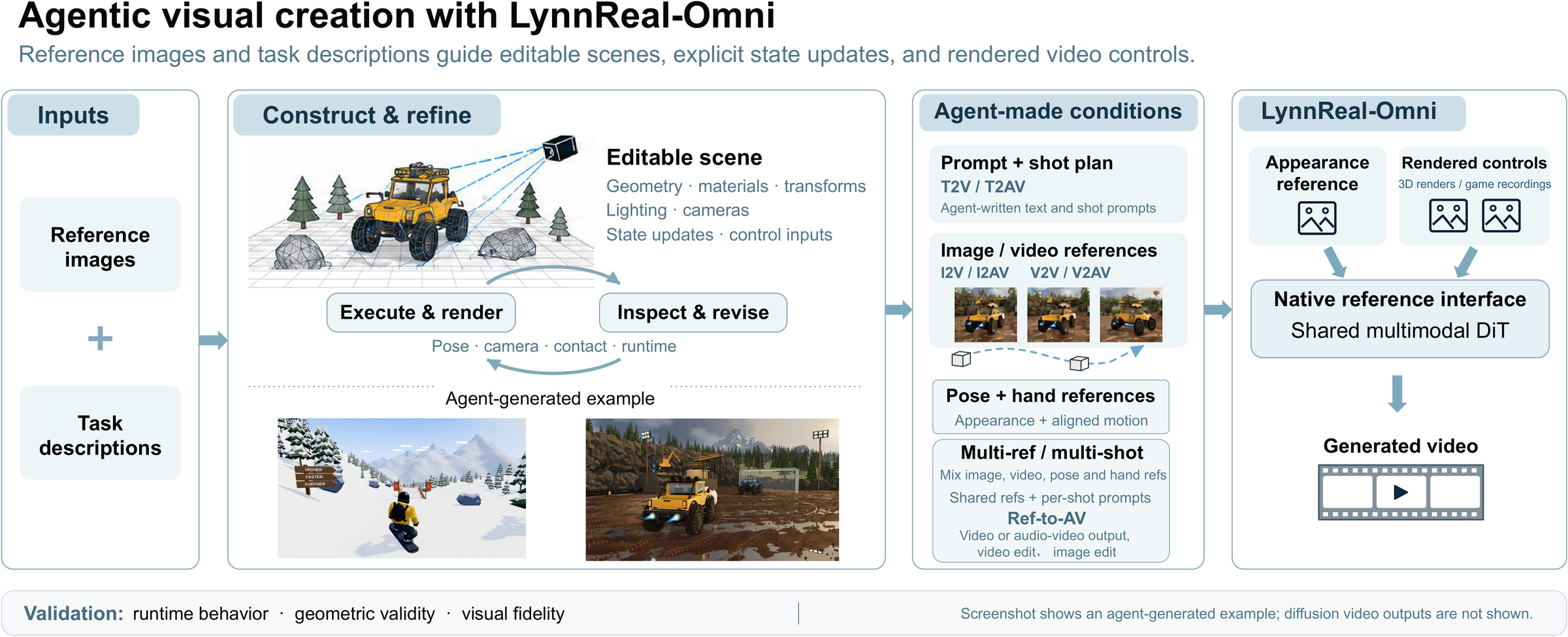Viewport: 1568px width, 637px height.
Task: Click the Reference images box
Action: pos(100,244)
